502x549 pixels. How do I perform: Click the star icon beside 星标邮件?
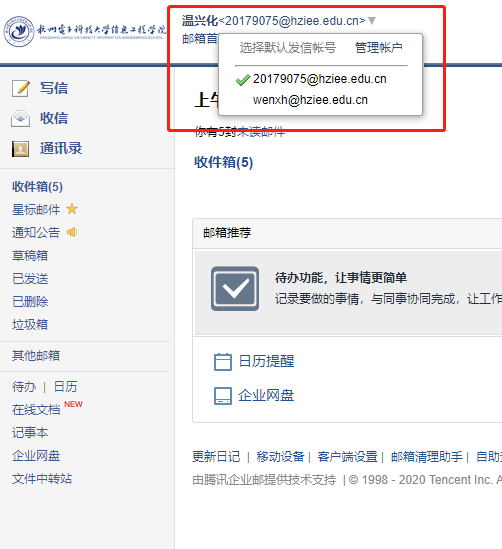[72, 209]
